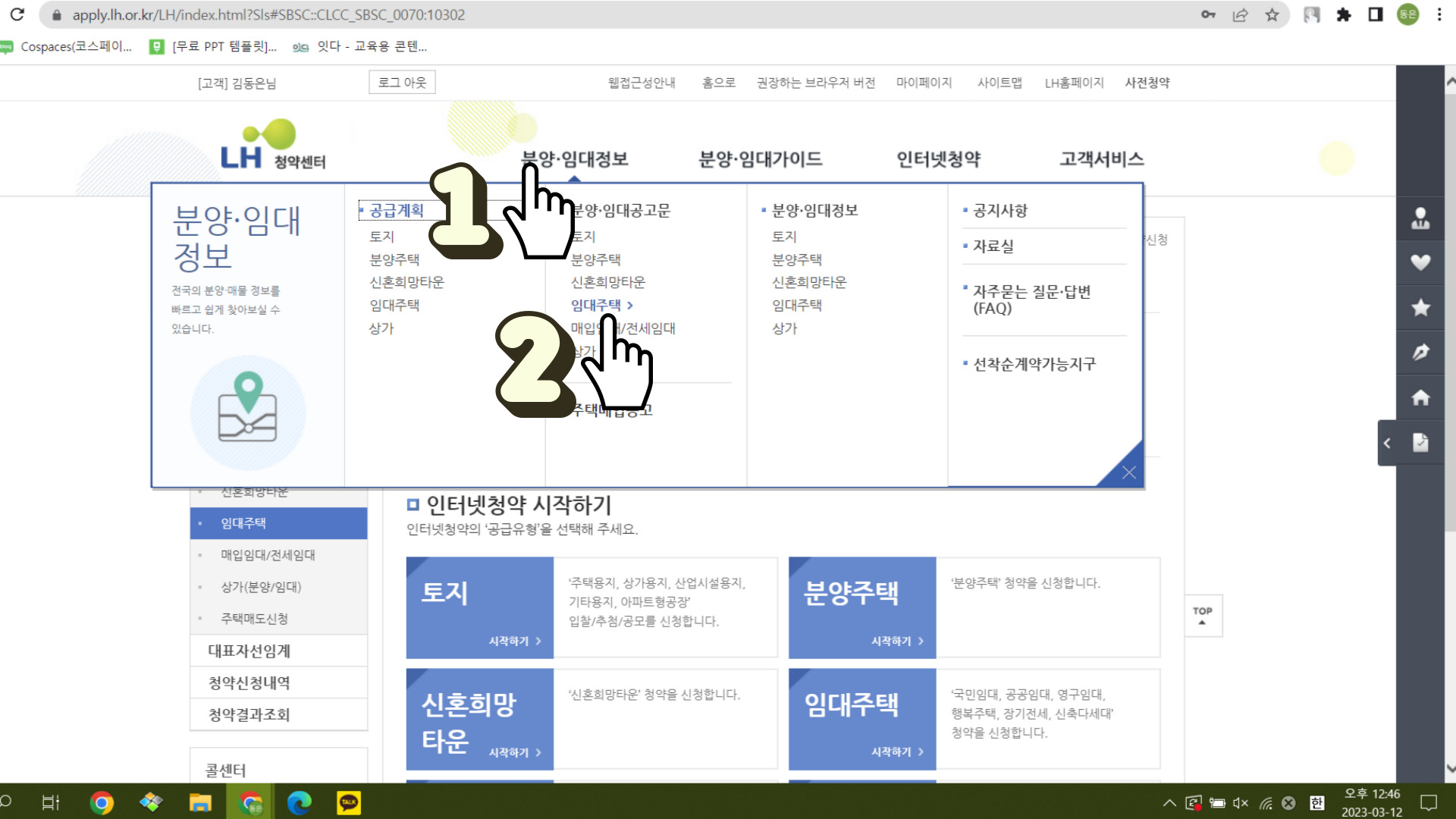Open the browser extensions puzzle icon
Screen dimensions: 1456x819
click(x=1343, y=14)
